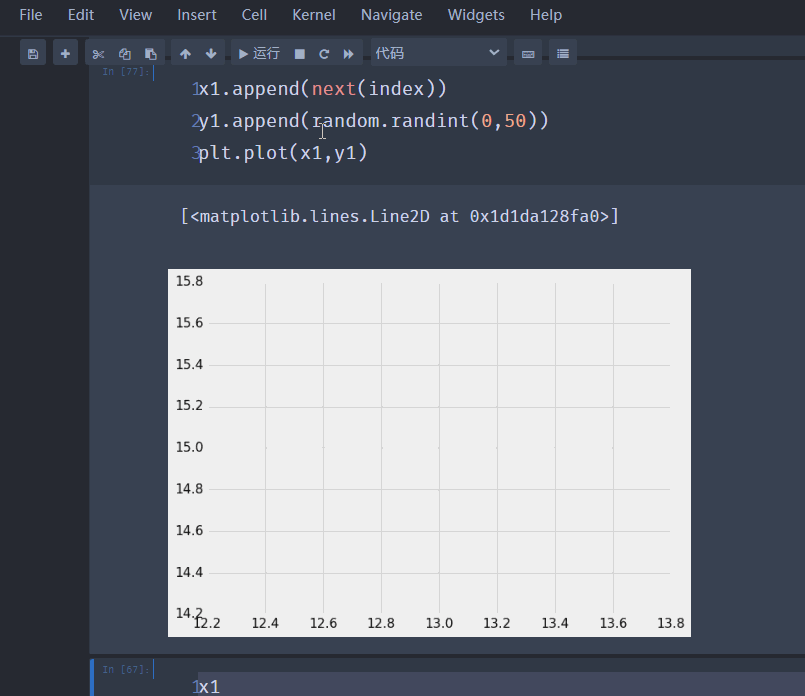Open the View menu
The height and width of the screenshot is (696, 805).
pyautogui.click(x=136, y=15)
